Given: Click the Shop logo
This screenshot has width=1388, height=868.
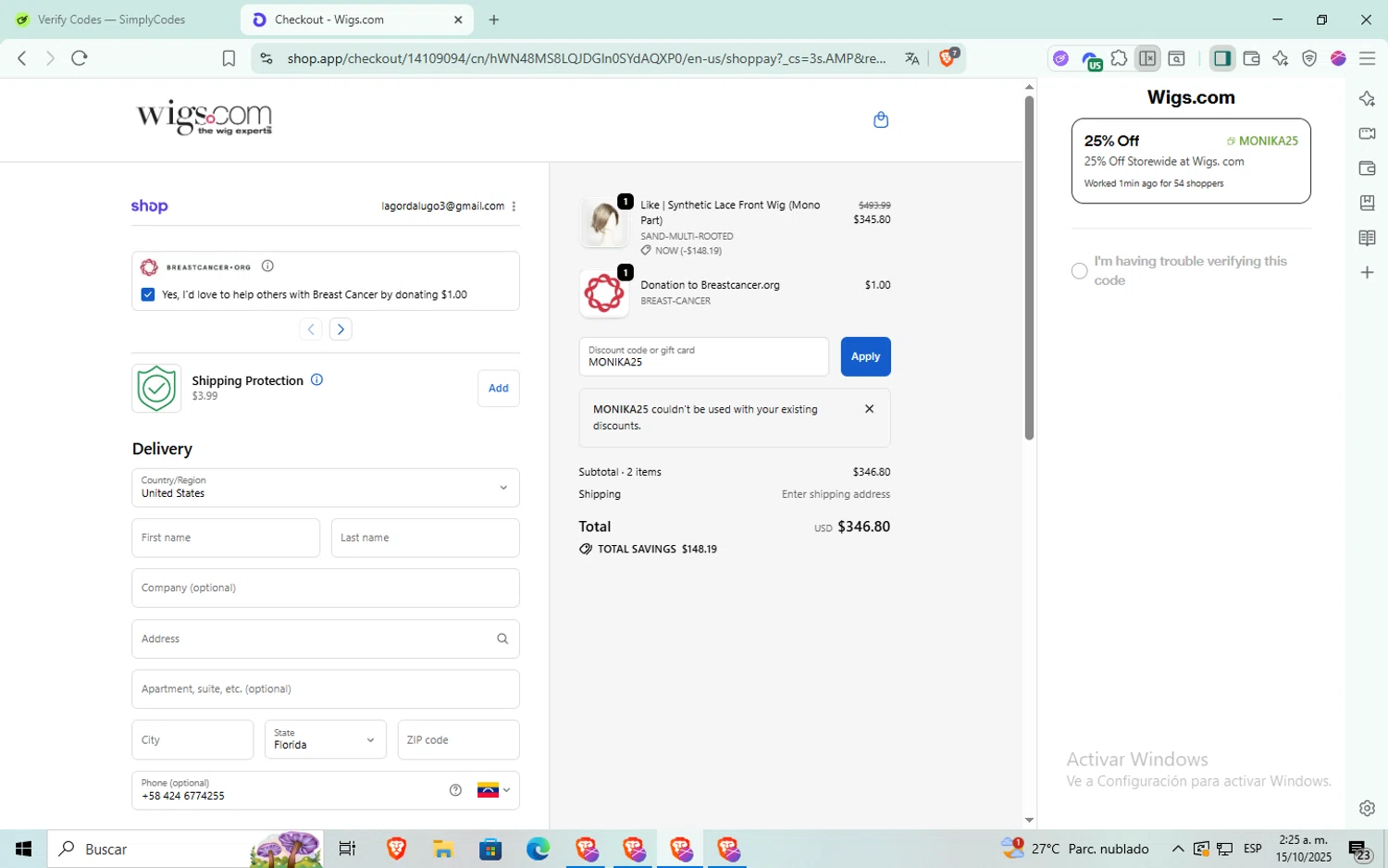Looking at the screenshot, I should pos(149,206).
